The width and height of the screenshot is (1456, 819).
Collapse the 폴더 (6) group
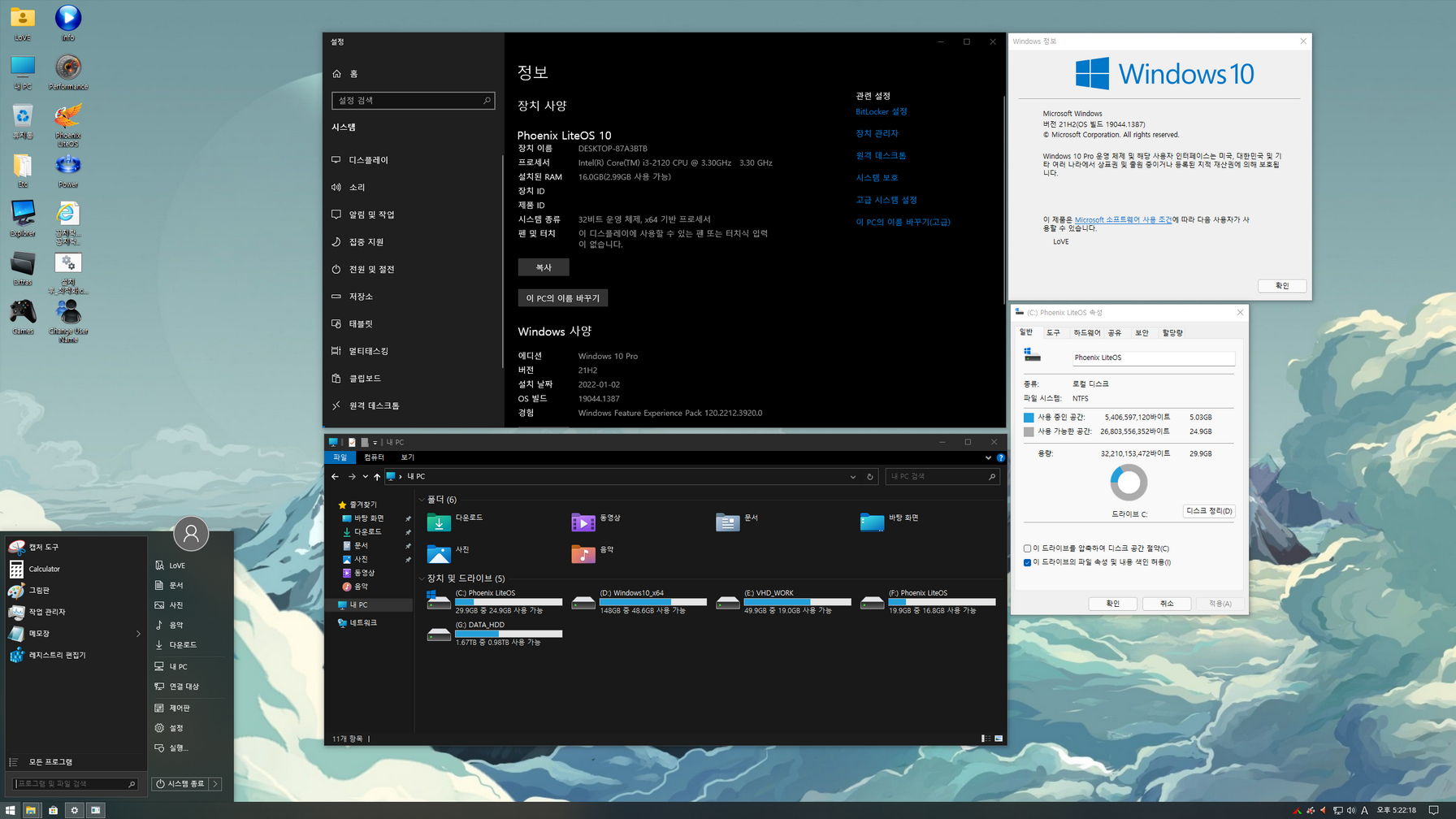421,500
